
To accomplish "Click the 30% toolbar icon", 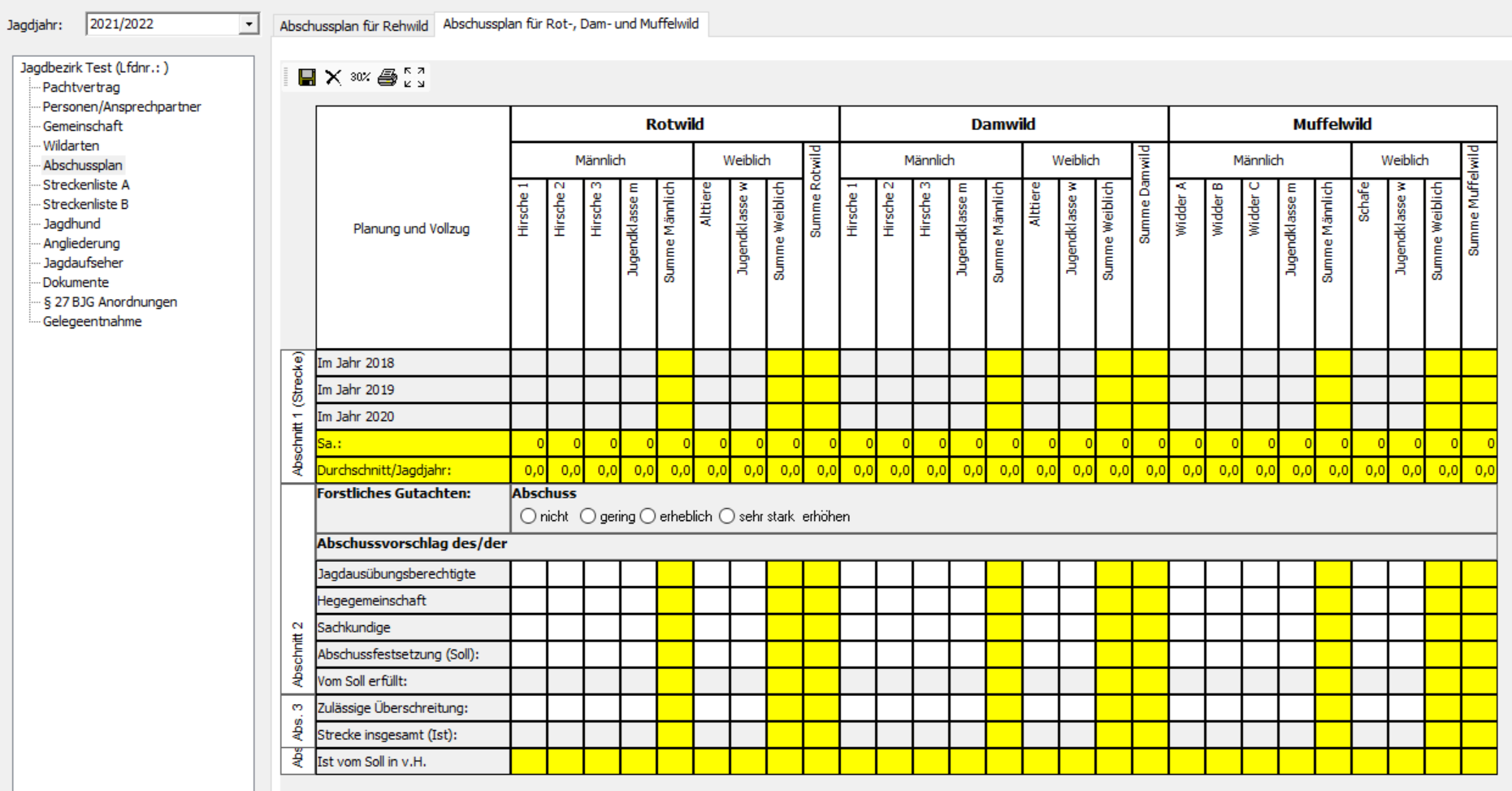I will pyautogui.click(x=360, y=77).
